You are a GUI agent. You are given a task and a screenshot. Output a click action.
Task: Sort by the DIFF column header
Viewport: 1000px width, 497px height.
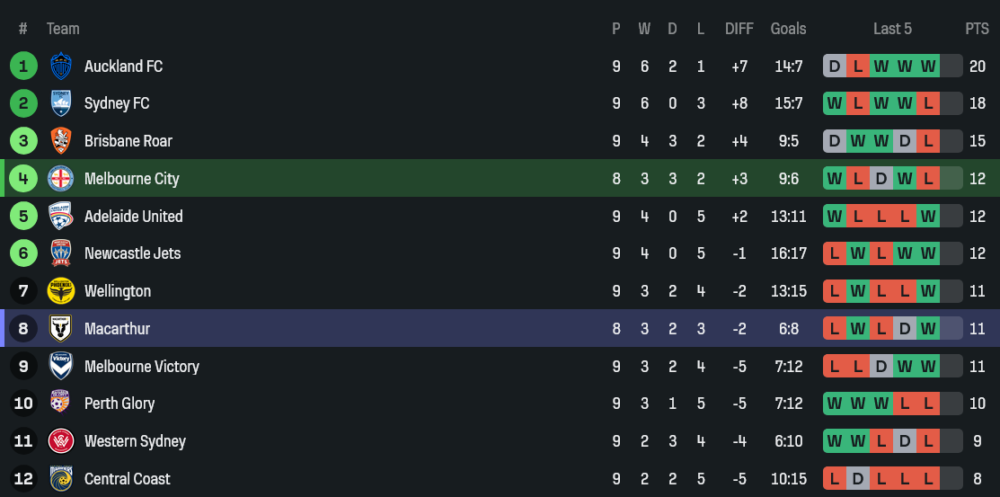pos(739,29)
